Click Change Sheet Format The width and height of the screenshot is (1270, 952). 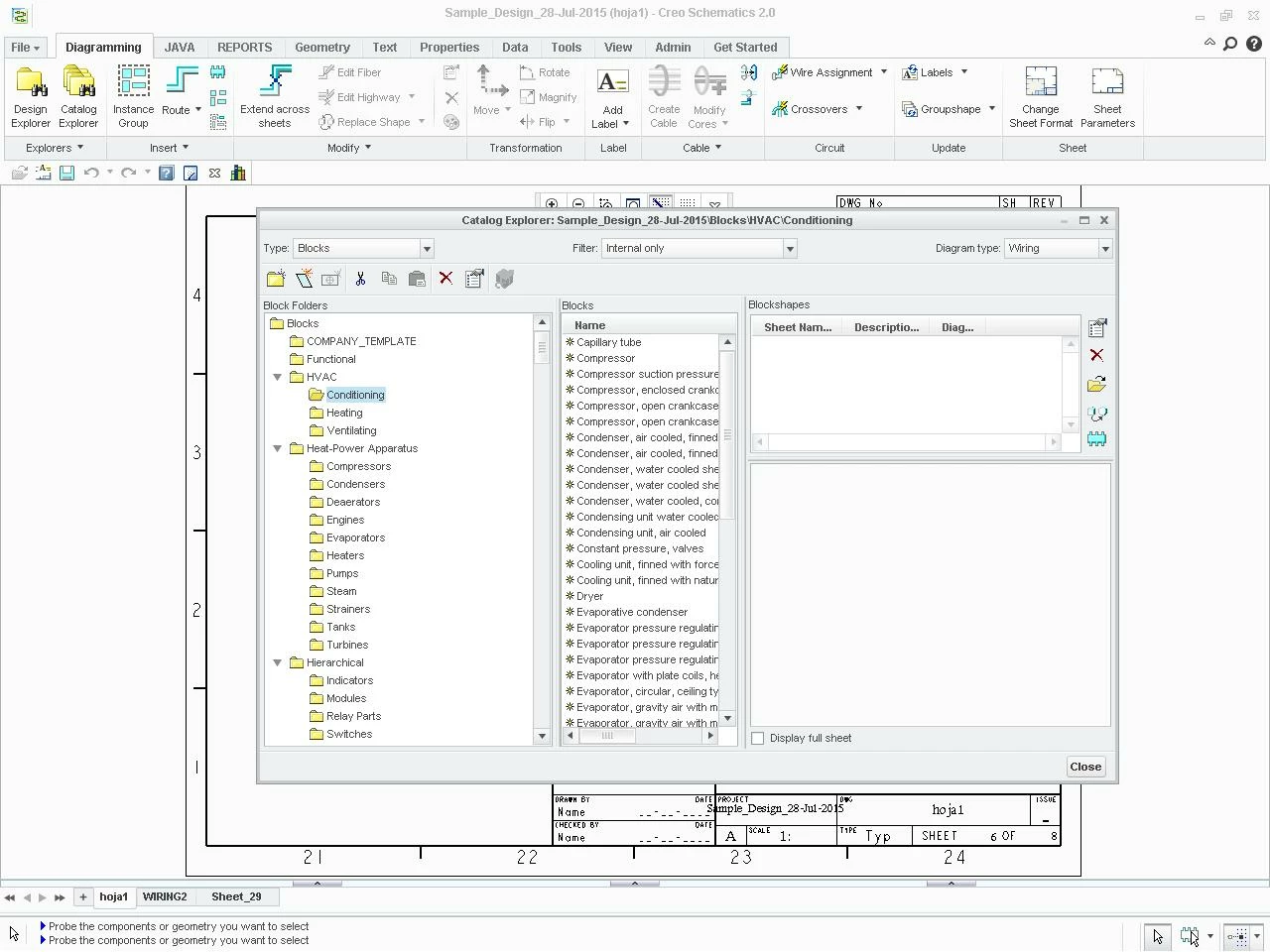pyautogui.click(x=1041, y=97)
